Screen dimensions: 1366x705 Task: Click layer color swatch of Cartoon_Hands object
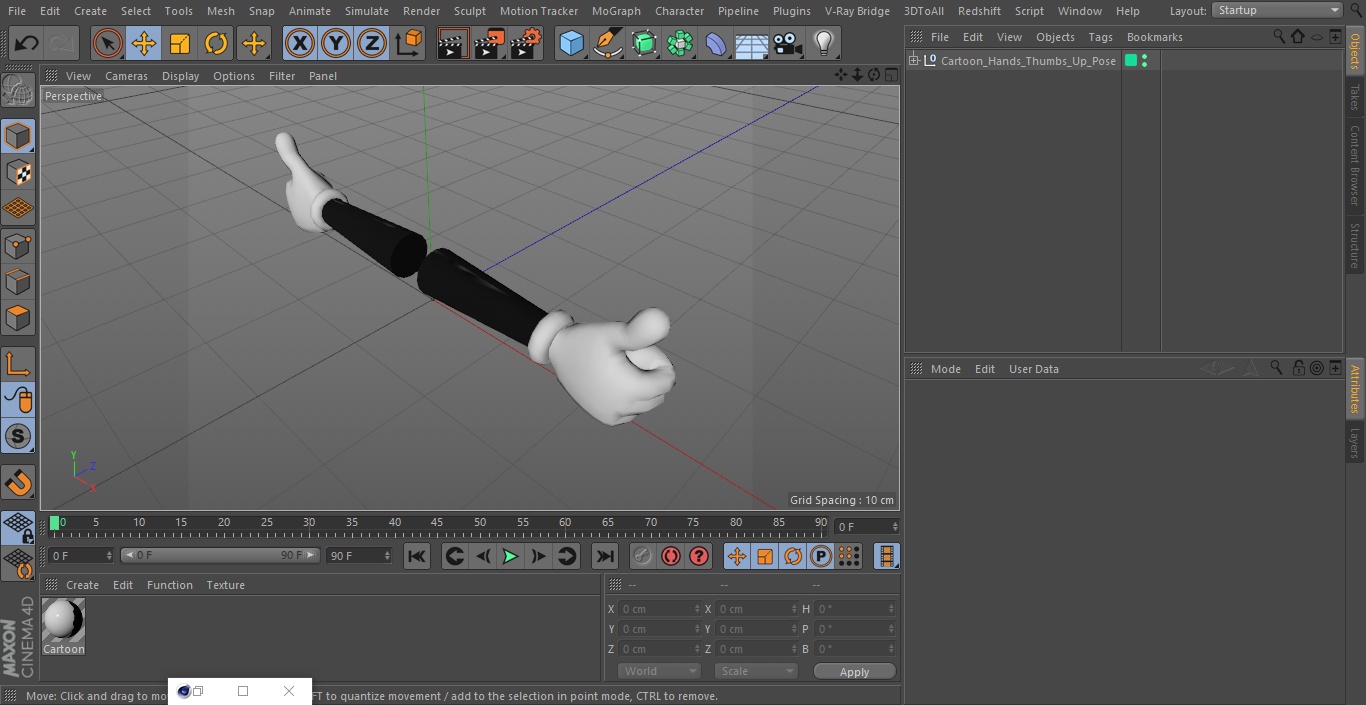click(1131, 61)
